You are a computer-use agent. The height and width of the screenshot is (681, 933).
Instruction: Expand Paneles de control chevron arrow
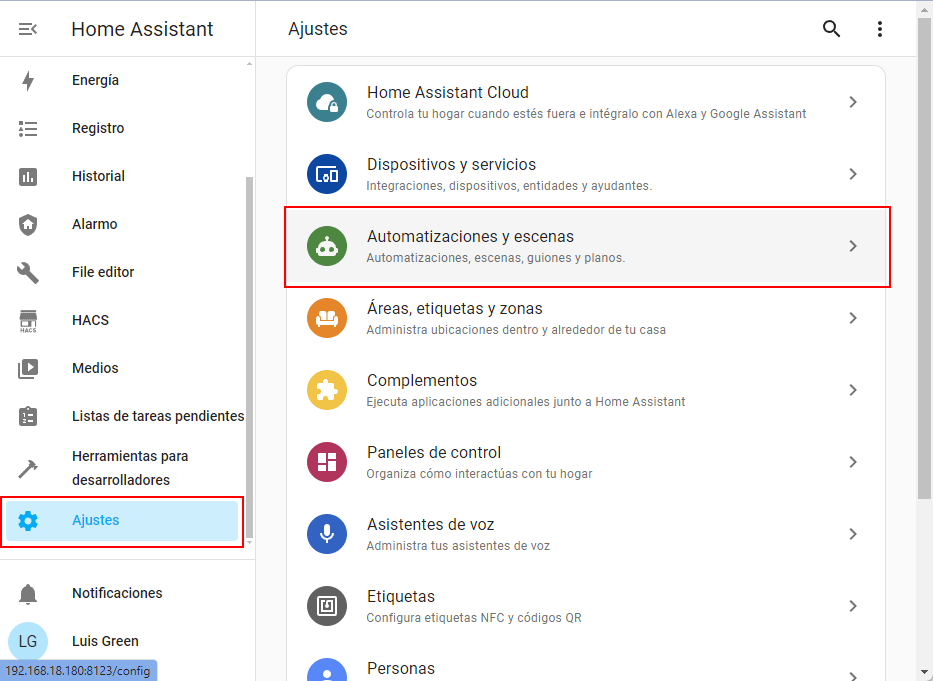tap(853, 462)
